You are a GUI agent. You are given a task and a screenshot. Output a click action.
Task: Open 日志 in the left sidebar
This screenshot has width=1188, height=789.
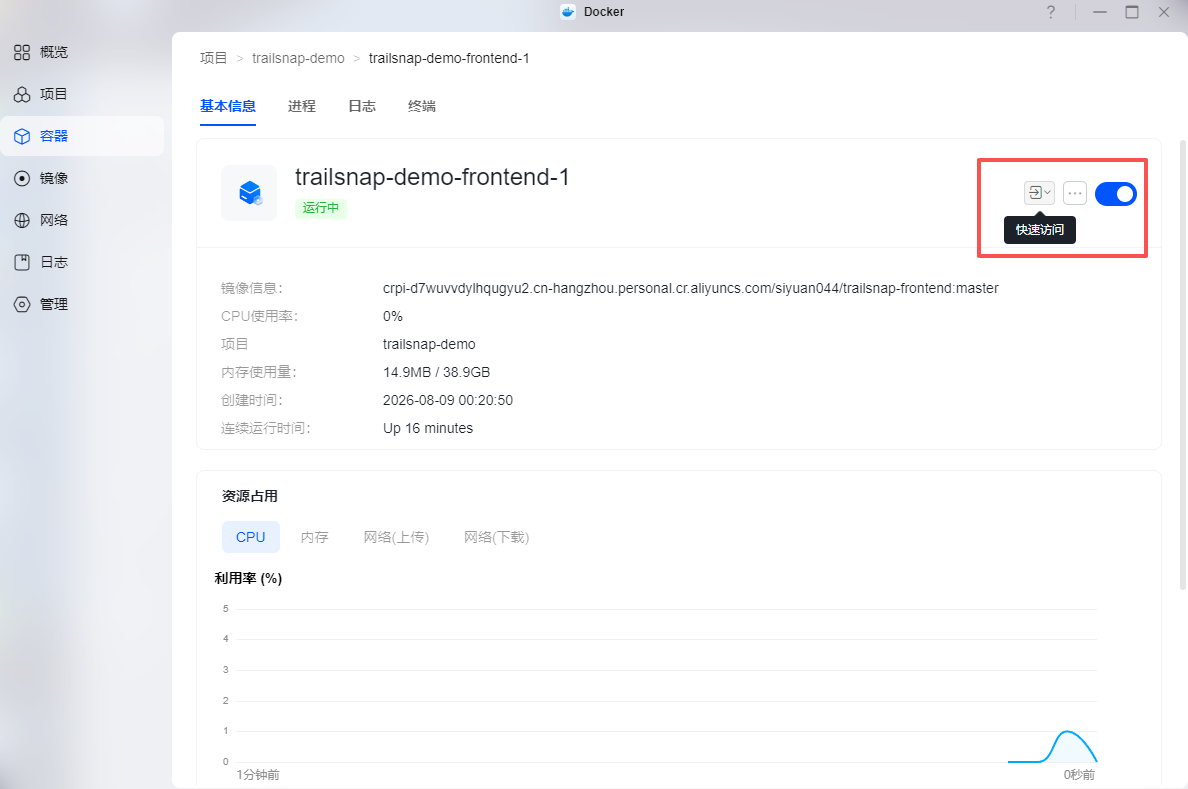53,262
